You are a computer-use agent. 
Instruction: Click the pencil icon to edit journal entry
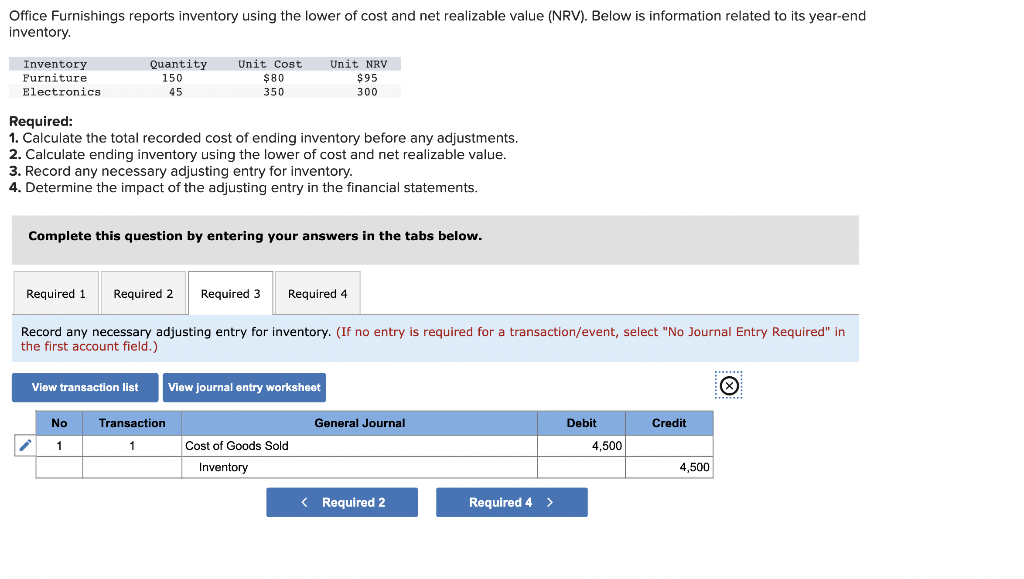click(x=24, y=446)
